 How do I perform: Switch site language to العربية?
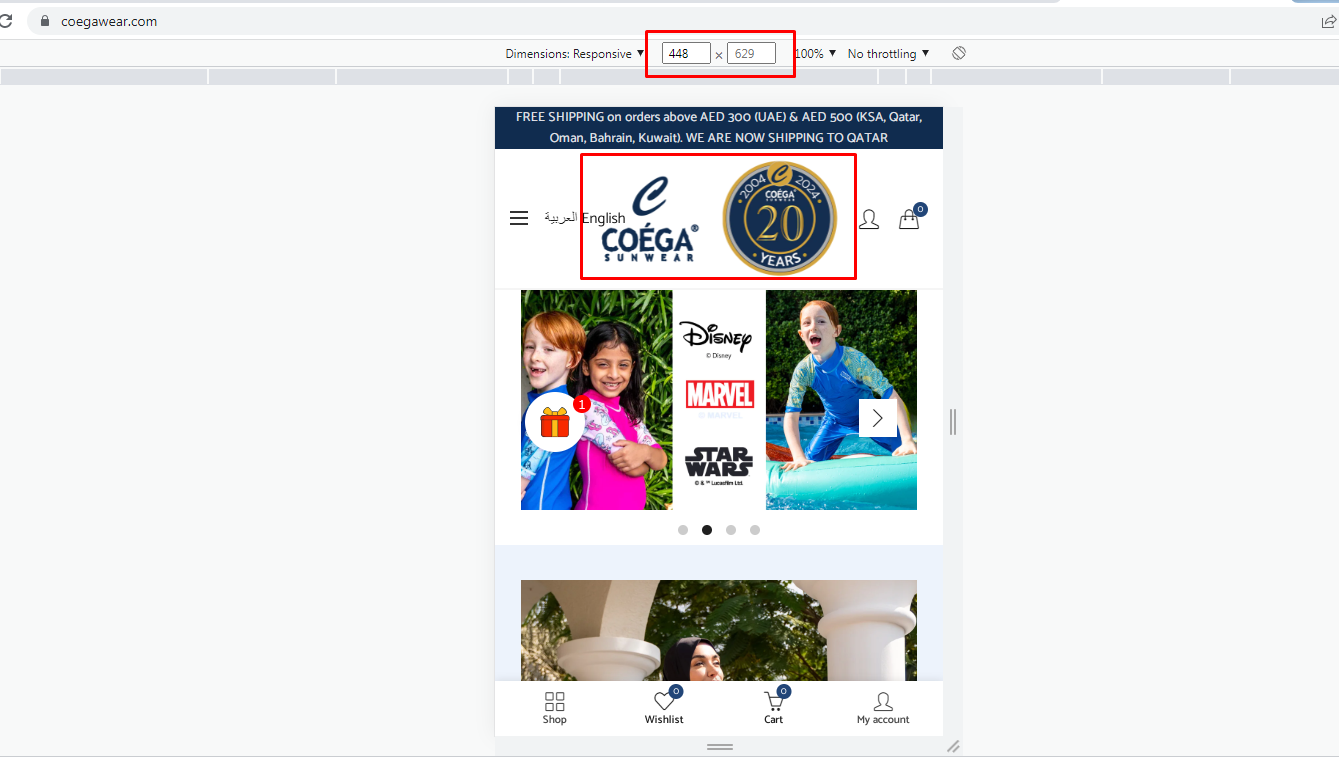pos(561,218)
